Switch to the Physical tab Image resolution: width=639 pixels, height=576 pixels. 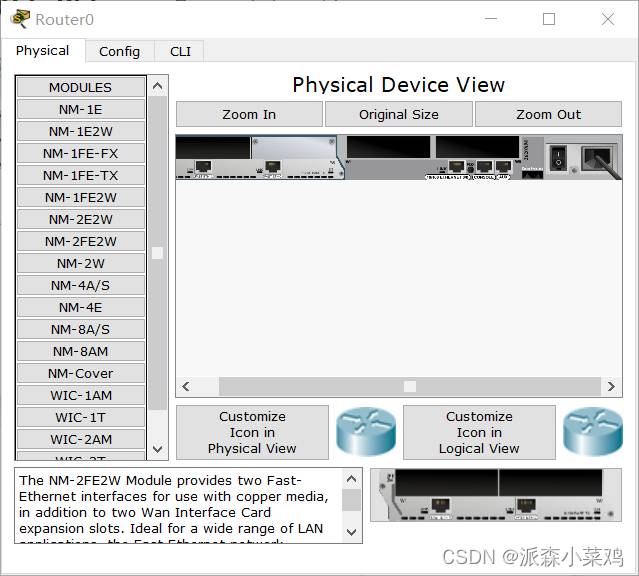(42, 51)
